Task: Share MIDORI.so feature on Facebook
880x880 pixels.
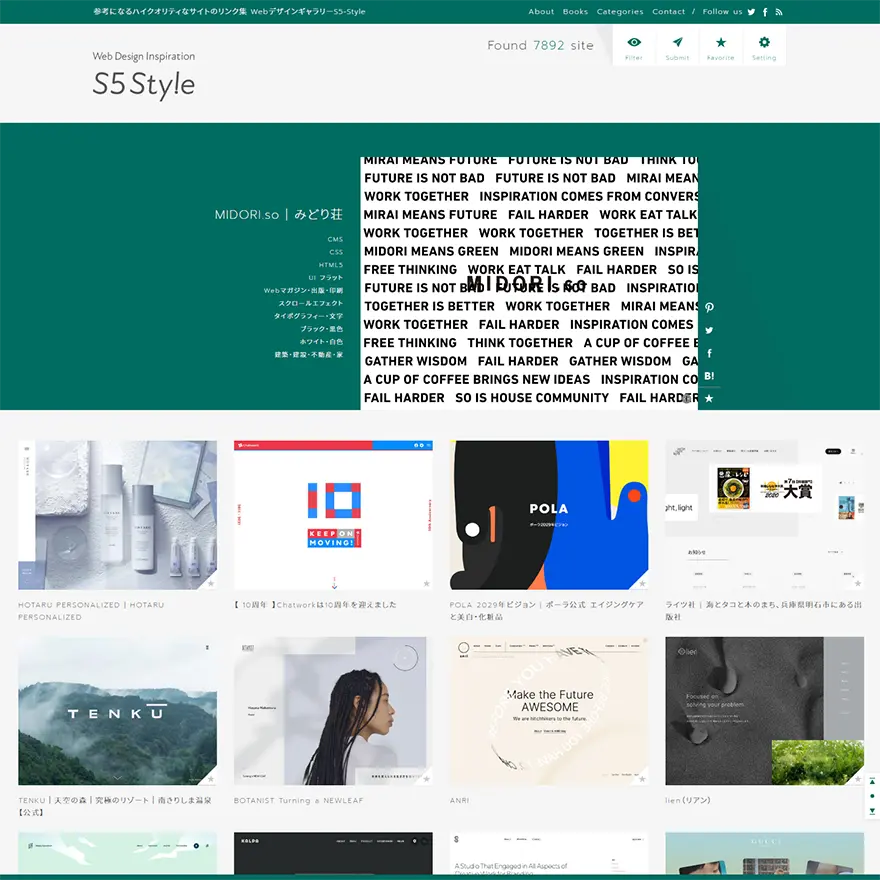Action: point(709,353)
